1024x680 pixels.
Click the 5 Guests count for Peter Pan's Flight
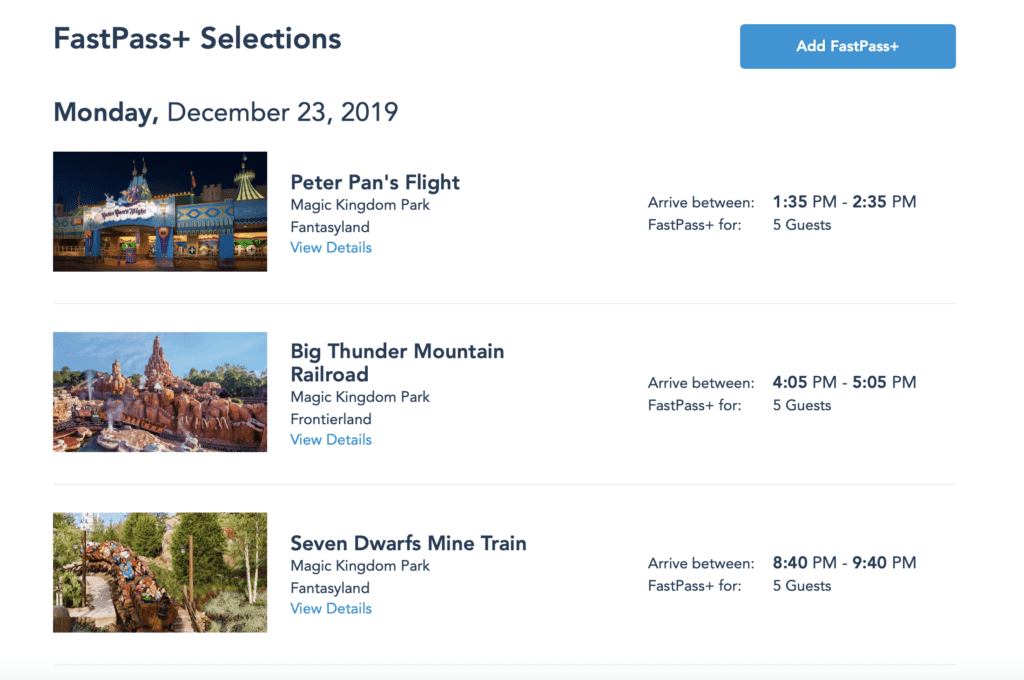tap(802, 225)
